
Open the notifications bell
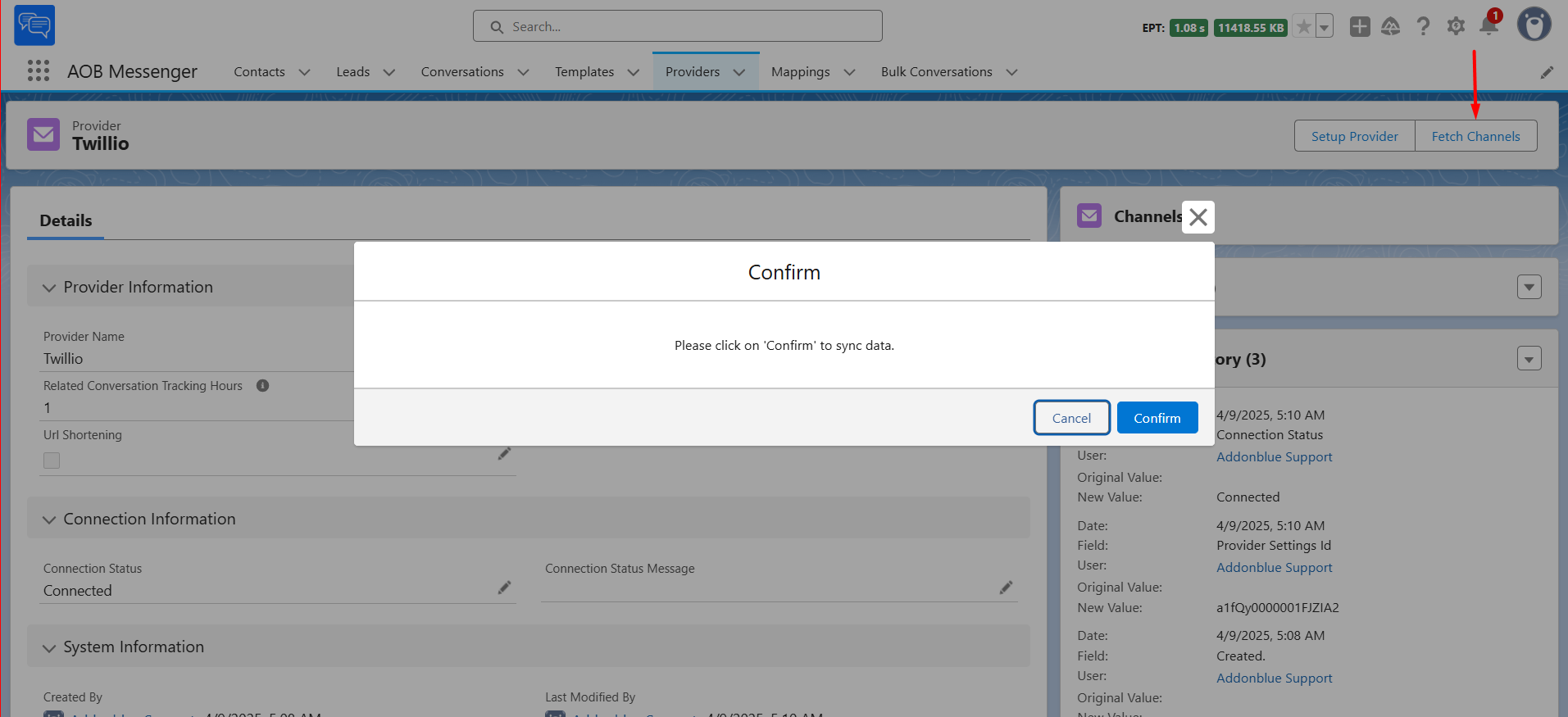click(x=1488, y=26)
